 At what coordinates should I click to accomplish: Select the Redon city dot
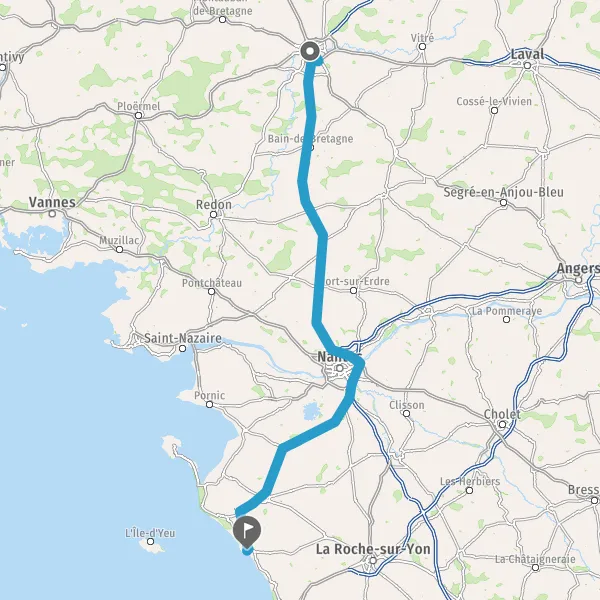[x=214, y=215]
